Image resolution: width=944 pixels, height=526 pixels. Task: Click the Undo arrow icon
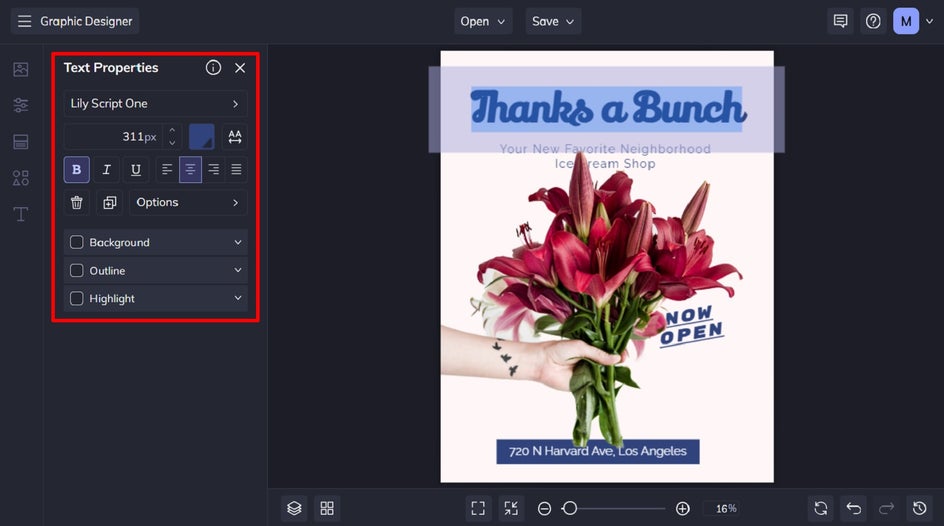click(x=854, y=509)
